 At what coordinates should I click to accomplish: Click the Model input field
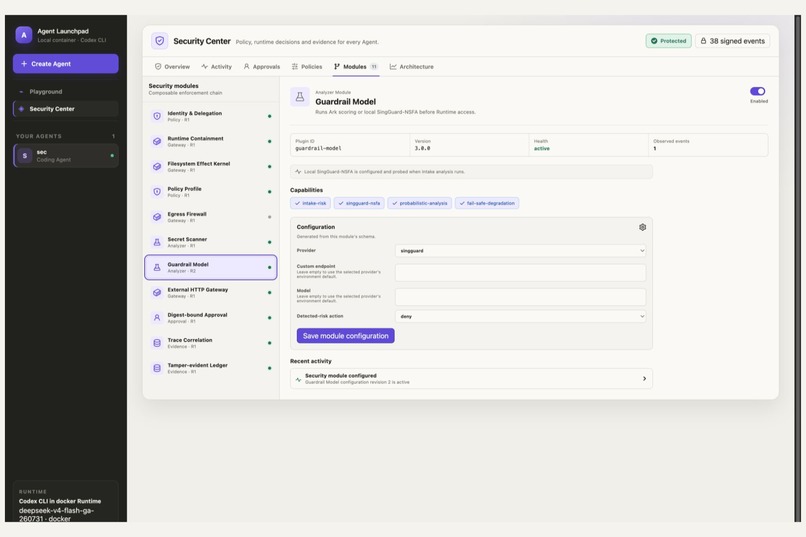click(520, 297)
